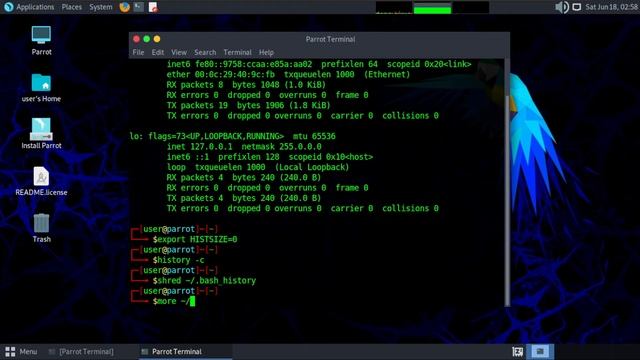Launch the Install Parrot desktop icon
This screenshot has height=360, width=640.
click(41, 129)
